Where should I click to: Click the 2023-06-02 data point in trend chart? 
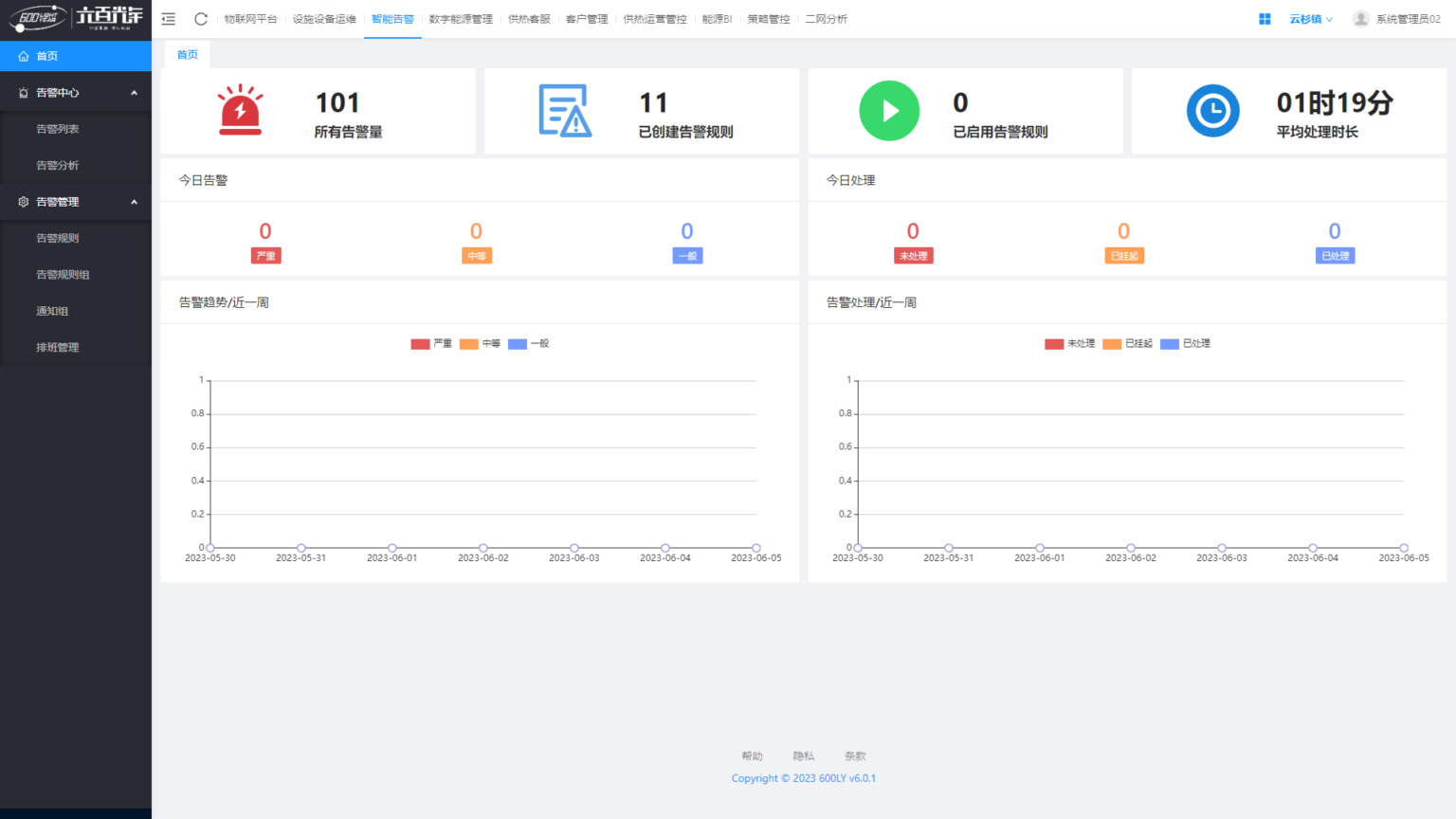point(483,548)
